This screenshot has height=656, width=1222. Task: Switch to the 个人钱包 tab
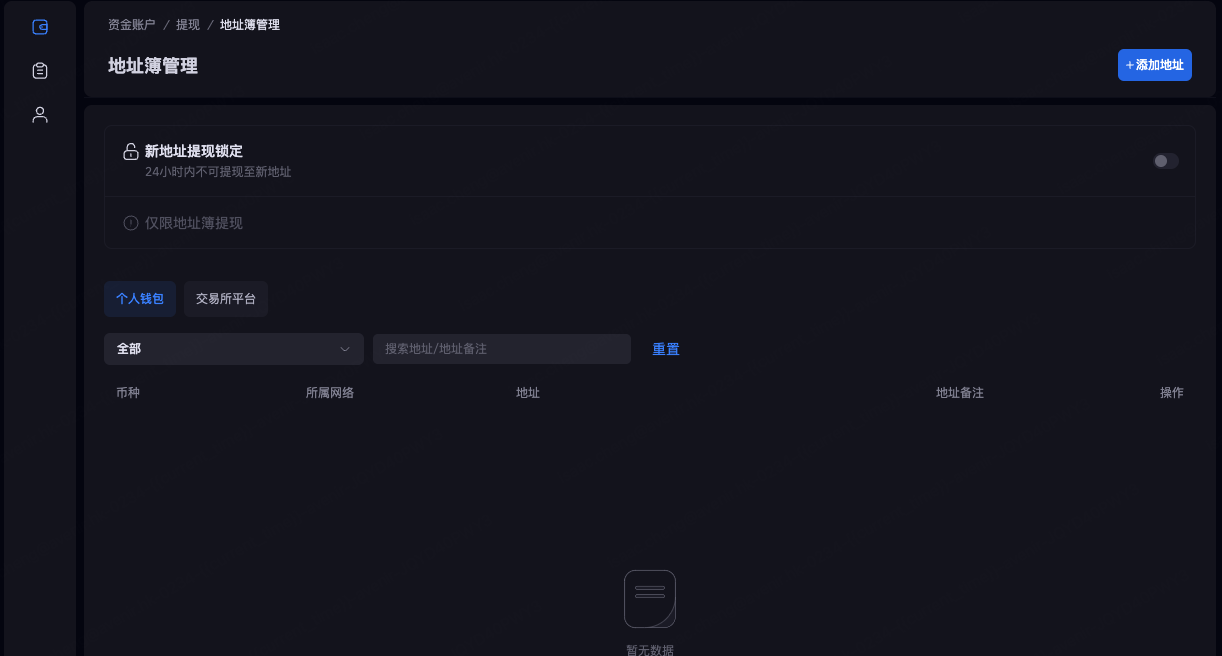tap(140, 299)
